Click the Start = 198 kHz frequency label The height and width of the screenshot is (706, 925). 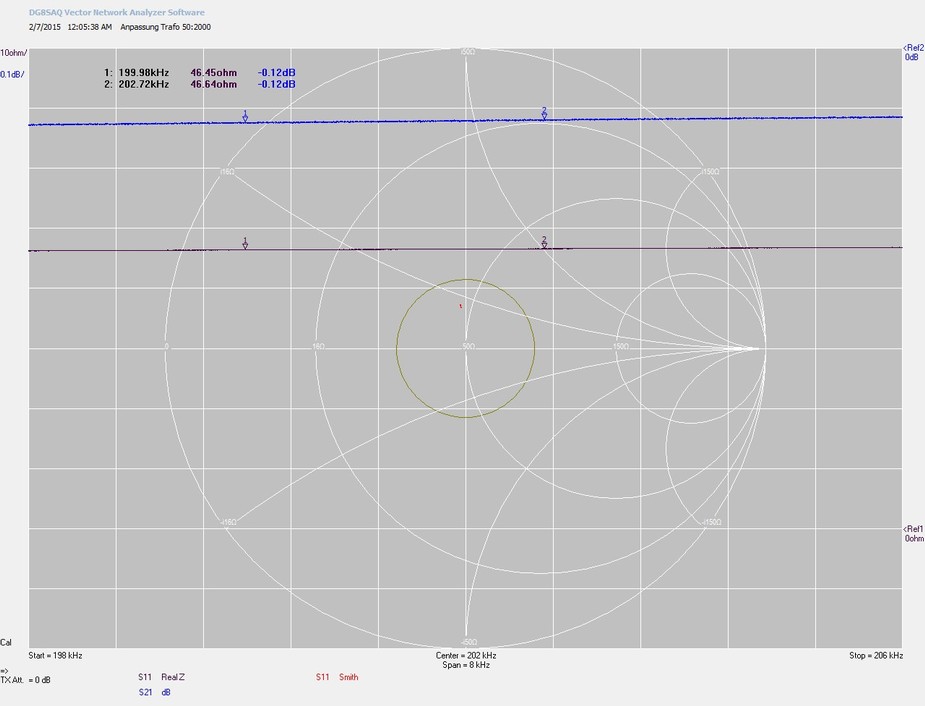tap(56, 655)
